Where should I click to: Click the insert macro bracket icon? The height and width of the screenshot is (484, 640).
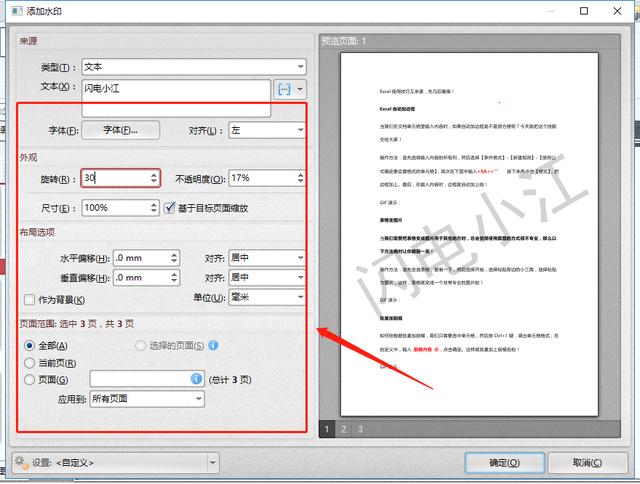pos(284,89)
